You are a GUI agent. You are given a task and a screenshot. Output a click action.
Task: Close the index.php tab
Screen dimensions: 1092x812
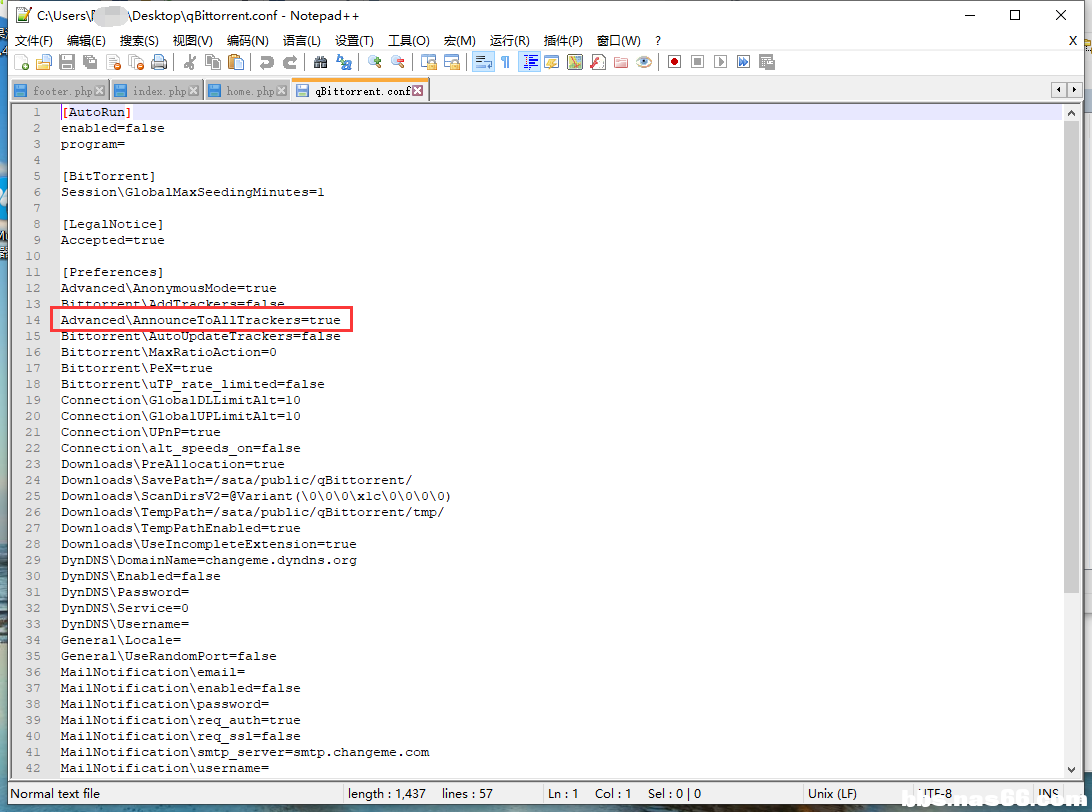pyautogui.click(x=194, y=91)
